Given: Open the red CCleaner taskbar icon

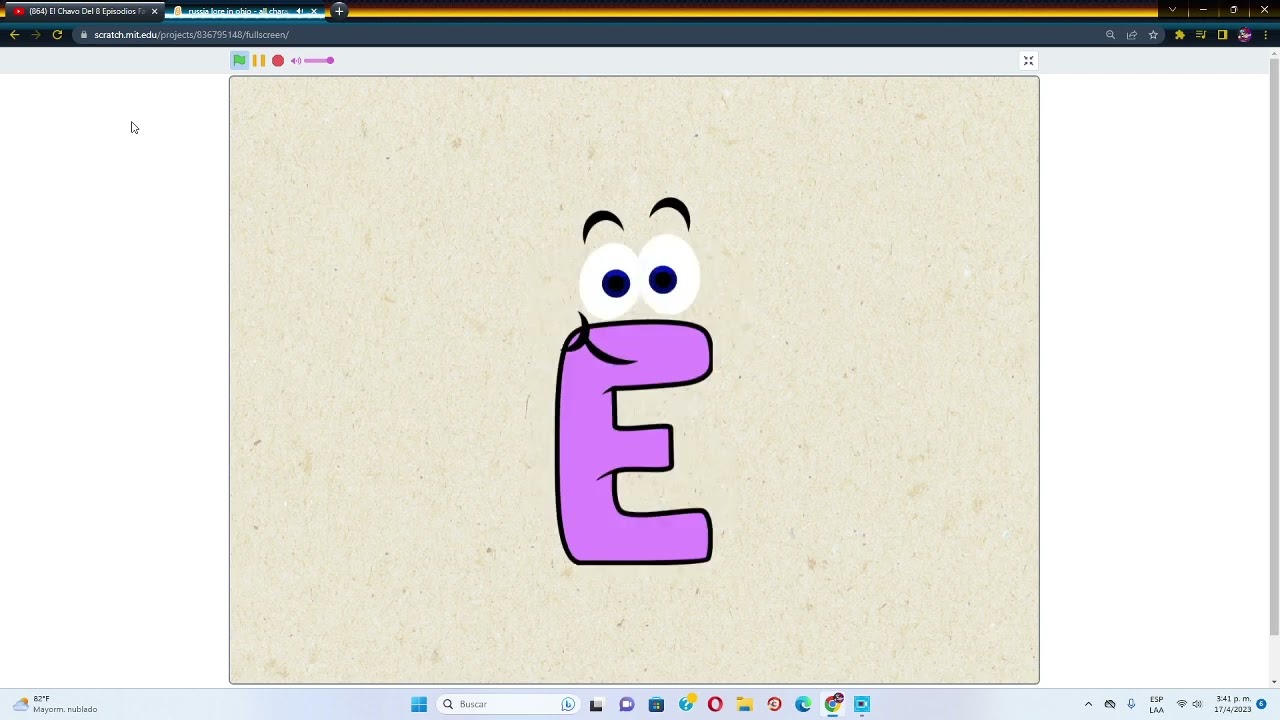Looking at the screenshot, I should point(774,704).
